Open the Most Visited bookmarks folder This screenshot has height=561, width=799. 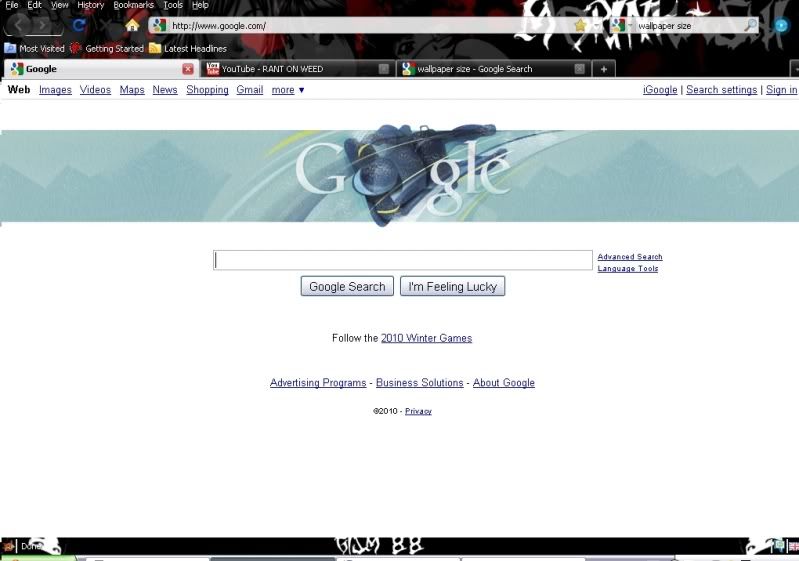(x=35, y=48)
